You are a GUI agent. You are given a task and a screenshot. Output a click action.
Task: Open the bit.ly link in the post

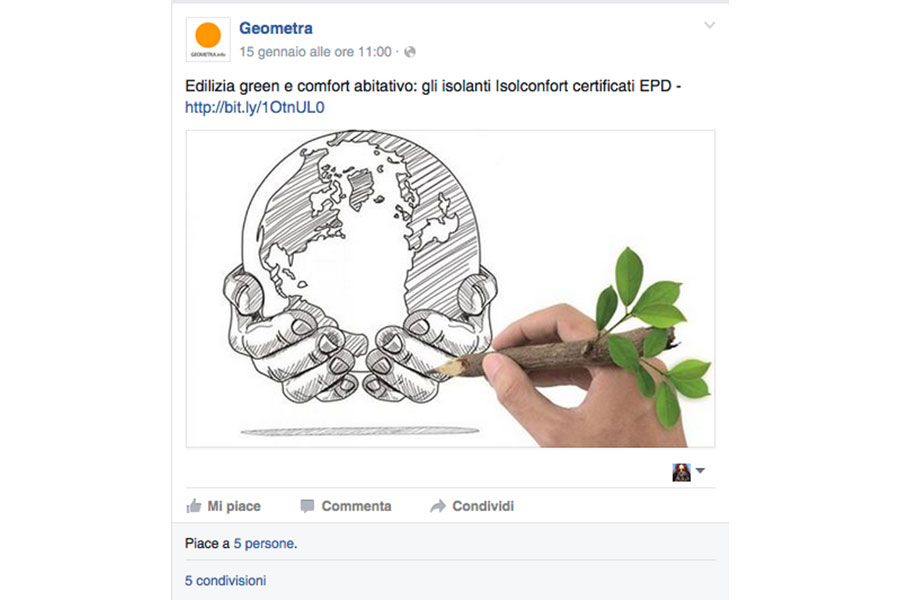[x=255, y=107]
